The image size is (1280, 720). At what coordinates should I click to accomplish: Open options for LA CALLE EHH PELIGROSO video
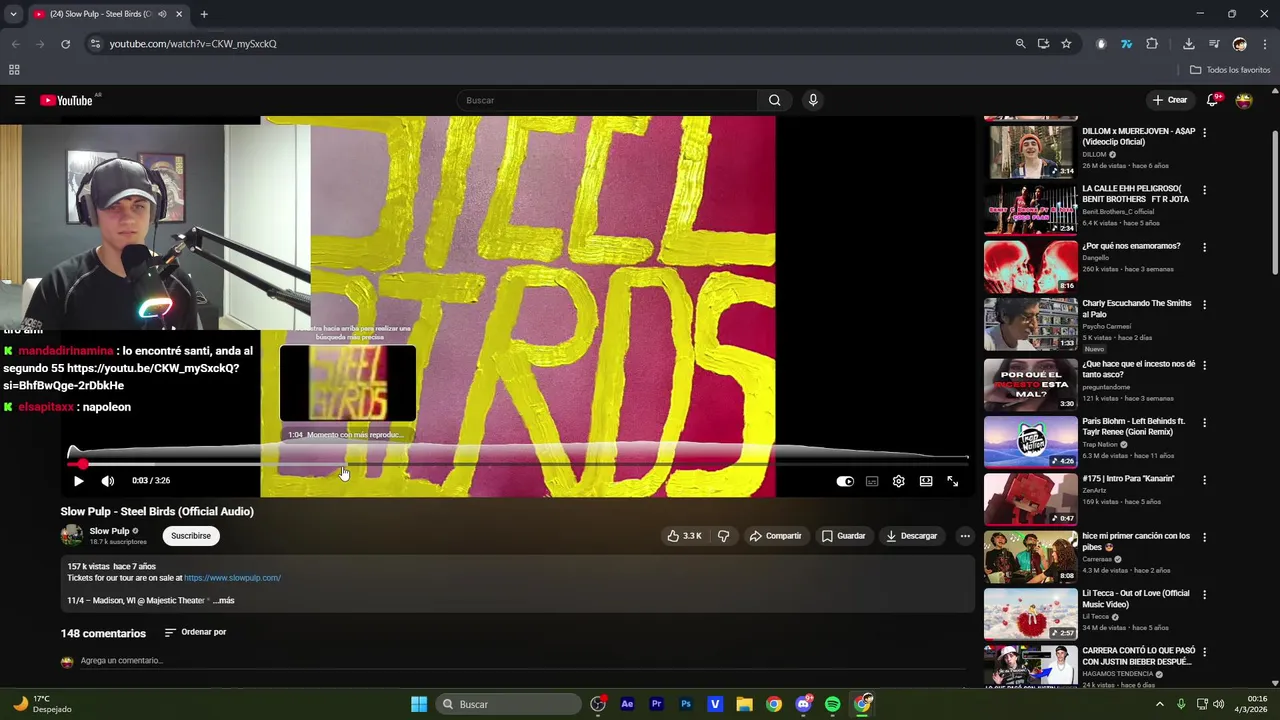point(1204,190)
